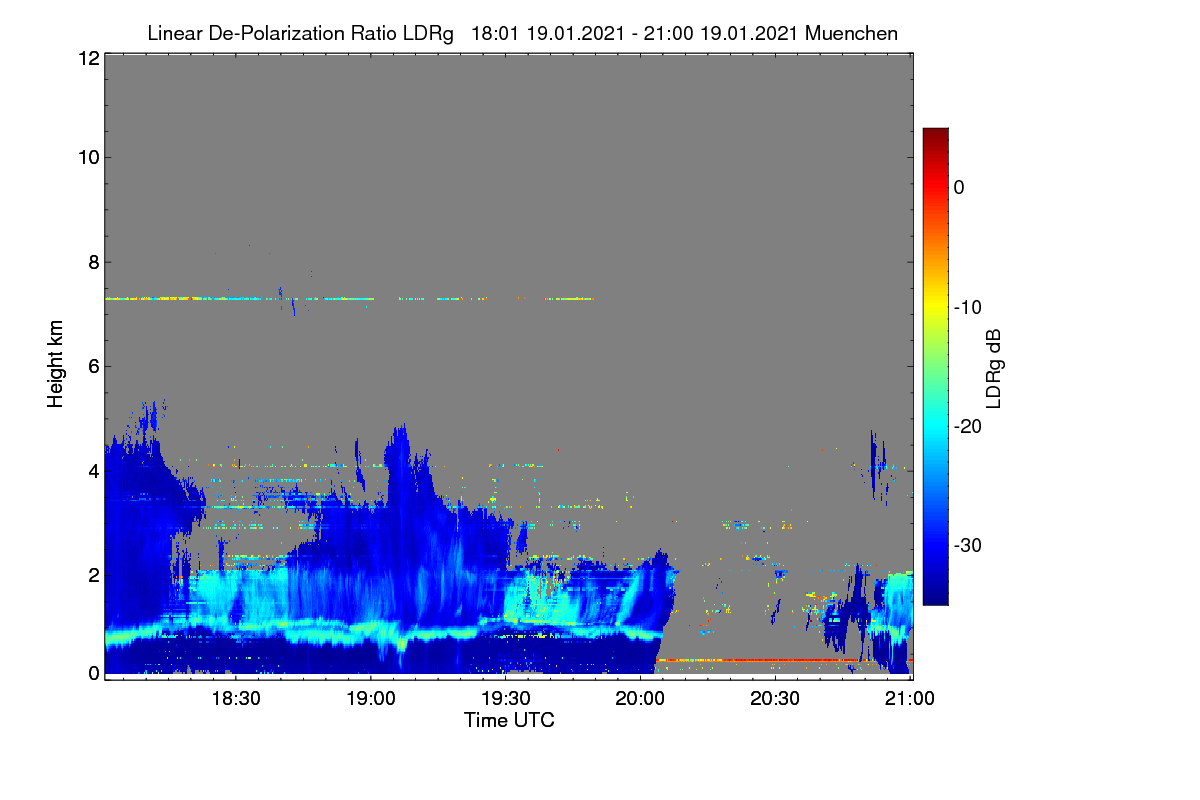Click the dark red top of colorbar
The height and width of the screenshot is (800, 1200).
935,136
